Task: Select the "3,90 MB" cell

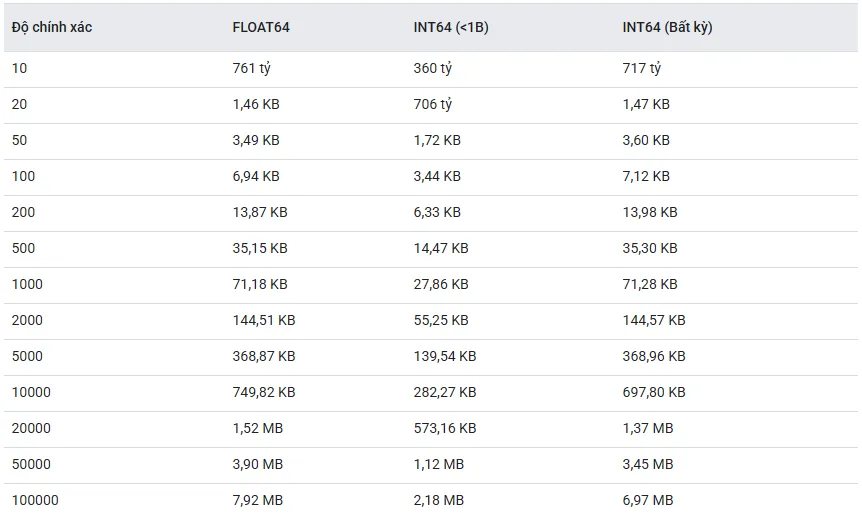Action: tap(258, 465)
